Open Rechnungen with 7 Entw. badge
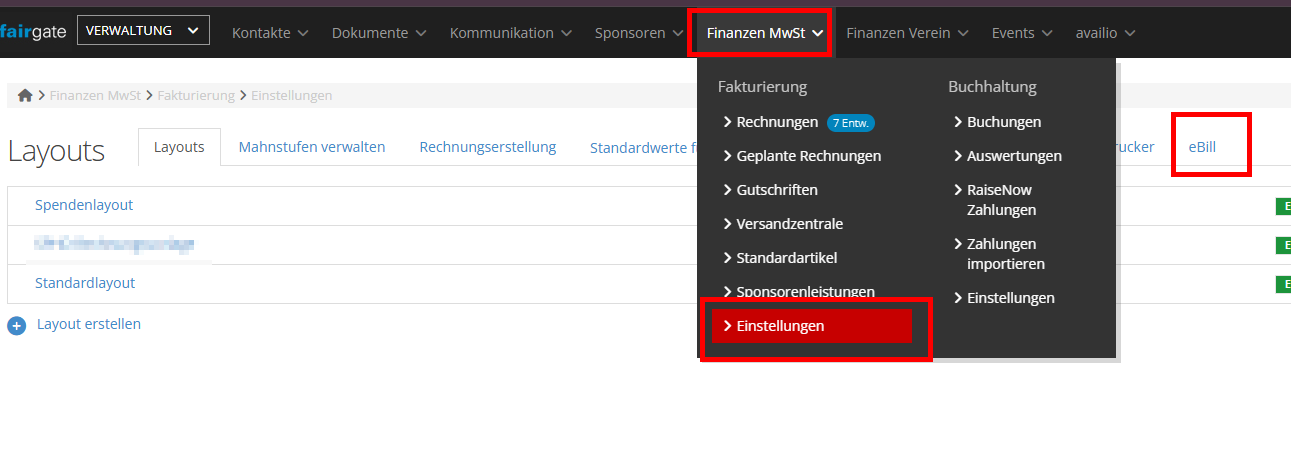1291x458 pixels. click(x=799, y=122)
